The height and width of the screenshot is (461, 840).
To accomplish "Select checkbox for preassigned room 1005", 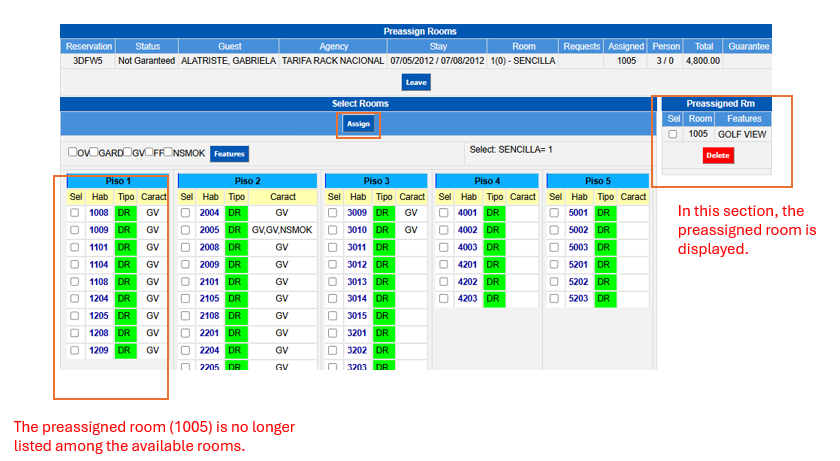I will pos(673,134).
